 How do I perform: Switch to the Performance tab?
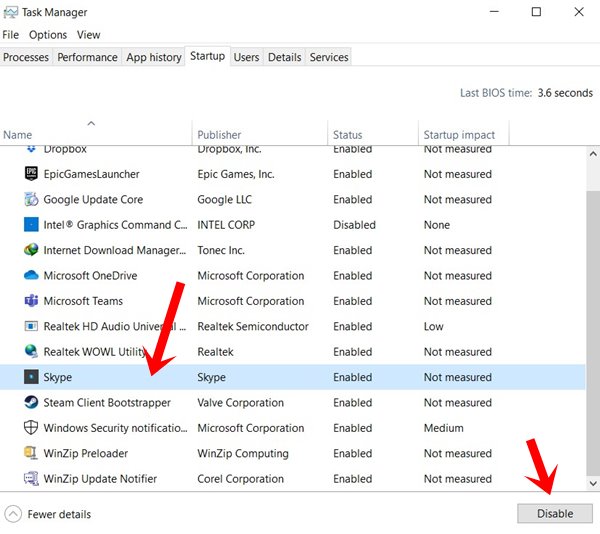[87, 57]
